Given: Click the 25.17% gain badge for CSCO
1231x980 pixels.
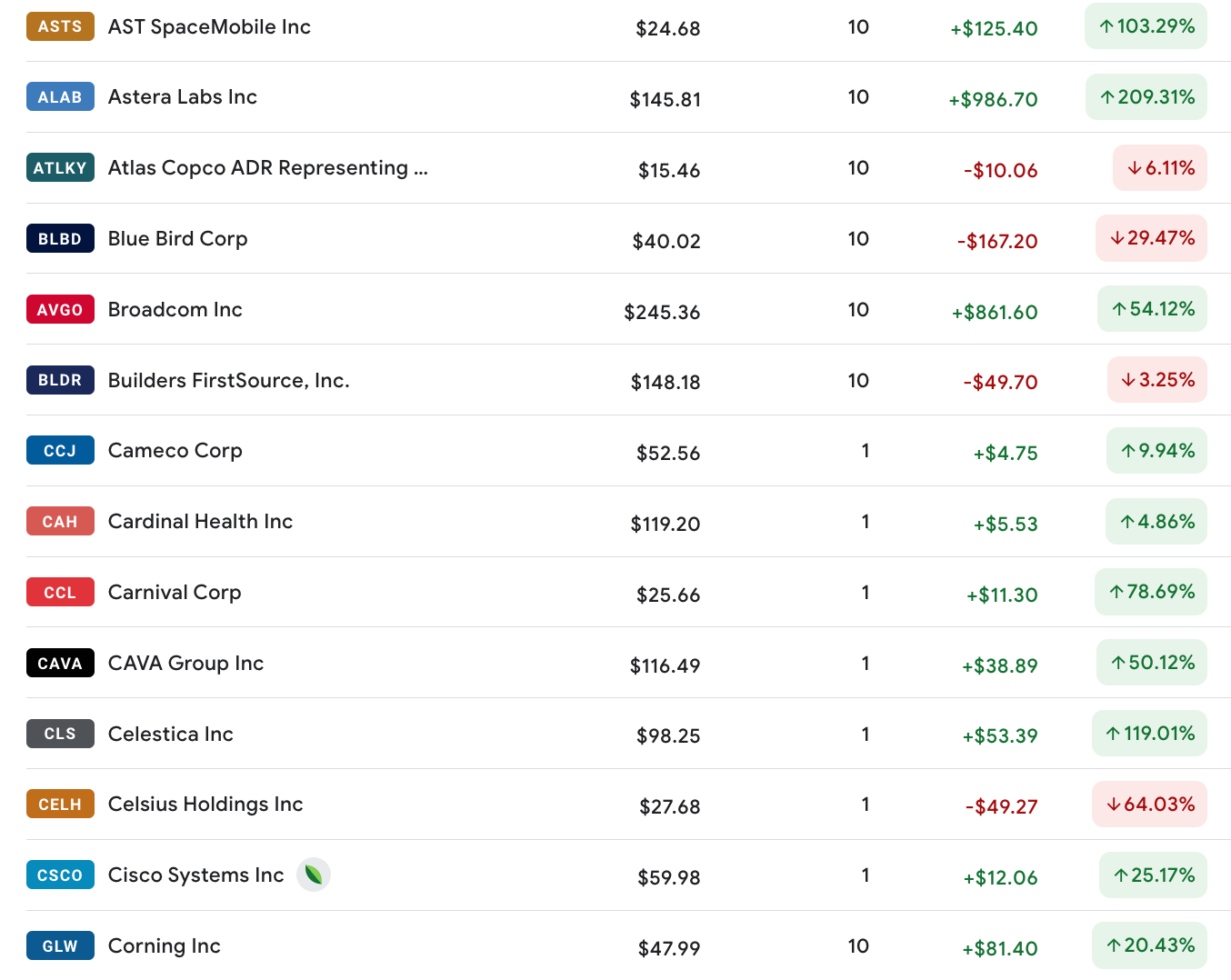Looking at the screenshot, I should [1153, 875].
